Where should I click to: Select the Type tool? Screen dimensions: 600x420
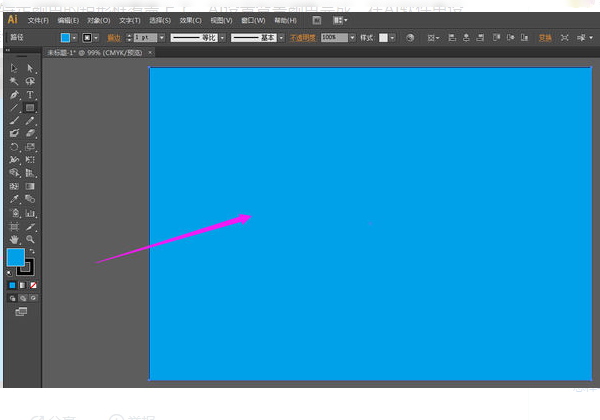coord(30,94)
